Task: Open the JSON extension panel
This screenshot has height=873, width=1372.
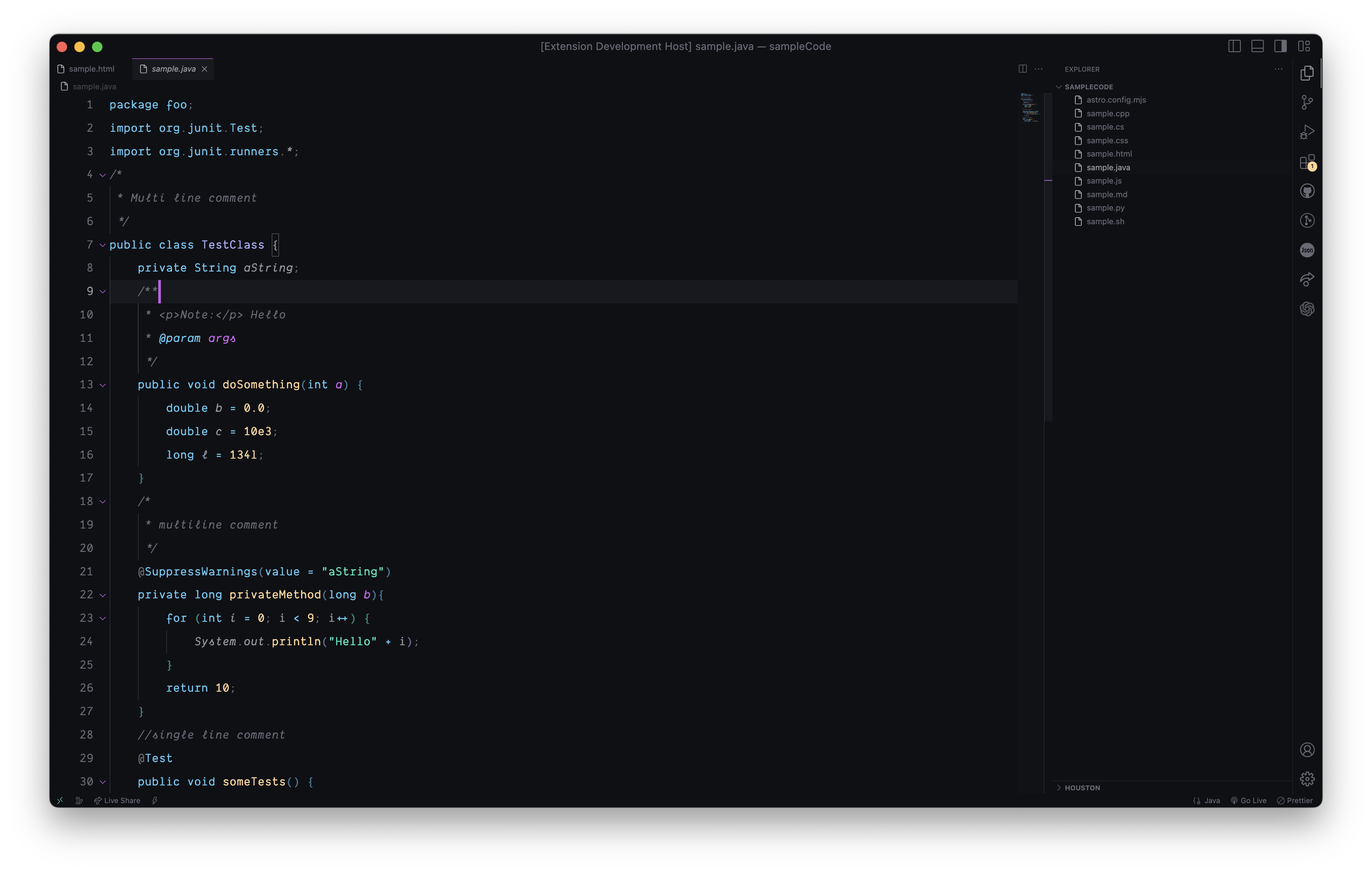Action: 1307,250
